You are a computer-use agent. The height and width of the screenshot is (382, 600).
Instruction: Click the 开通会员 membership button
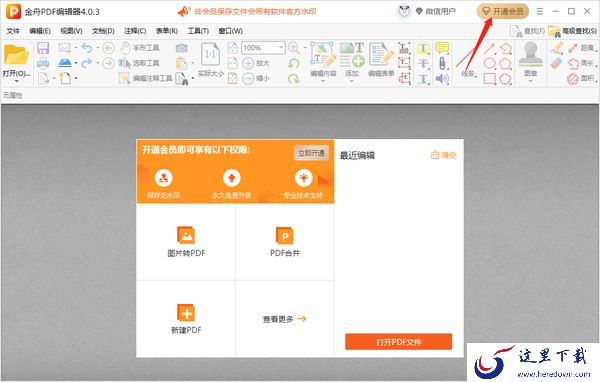pyautogui.click(x=502, y=11)
